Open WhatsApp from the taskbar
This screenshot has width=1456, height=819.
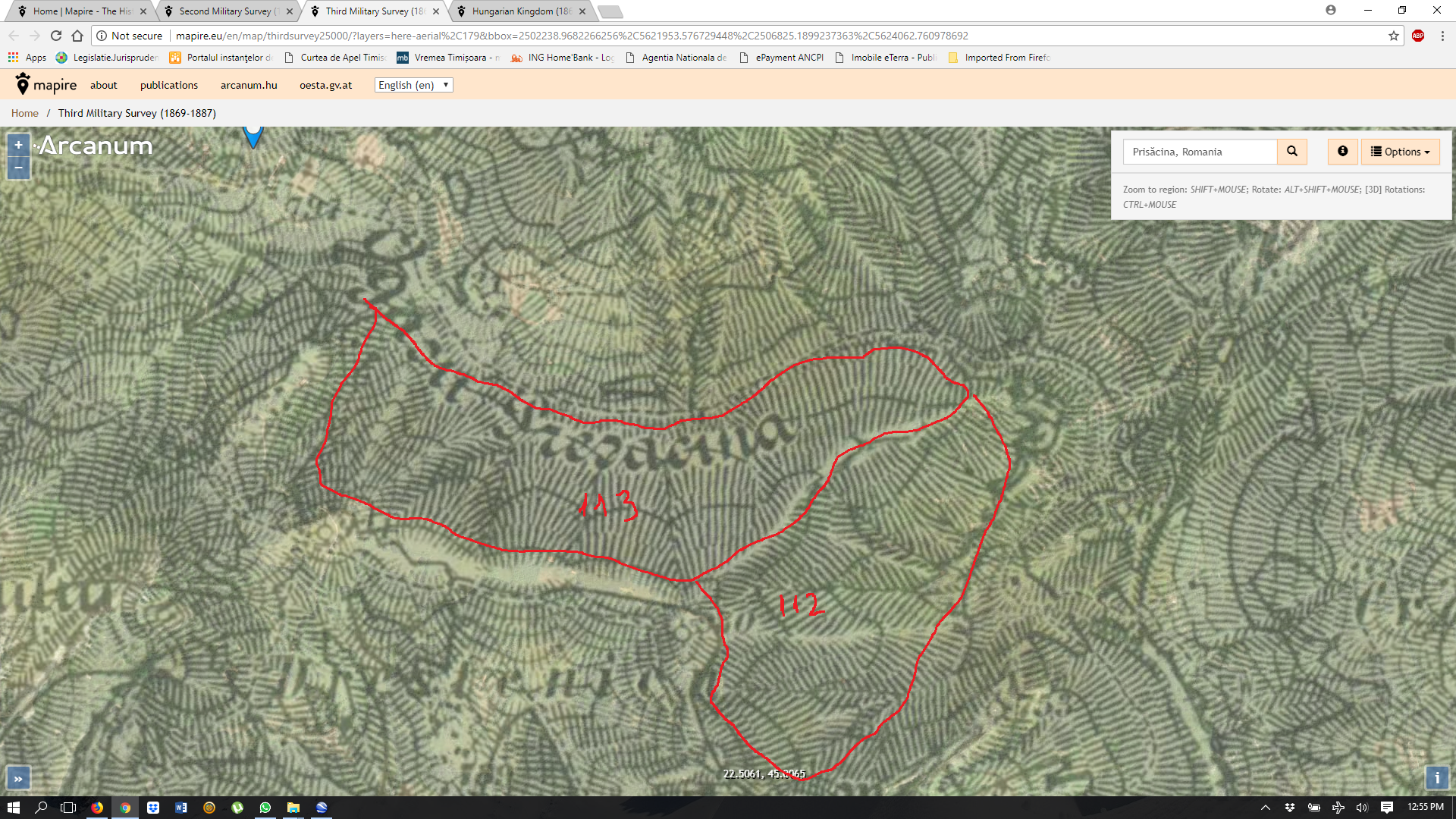[x=265, y=808]
